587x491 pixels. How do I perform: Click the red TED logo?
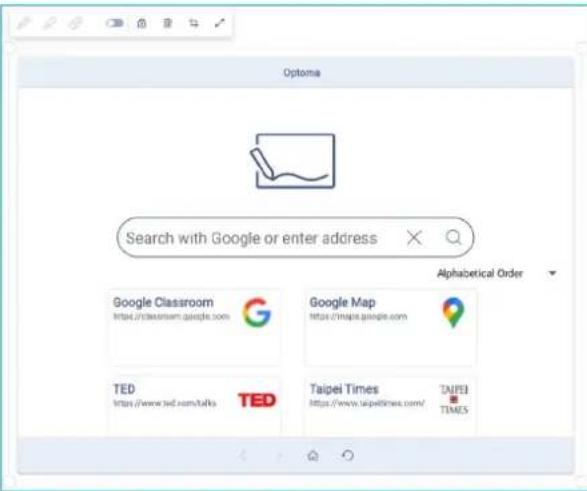pyautogui.click(x=257, y=400)
